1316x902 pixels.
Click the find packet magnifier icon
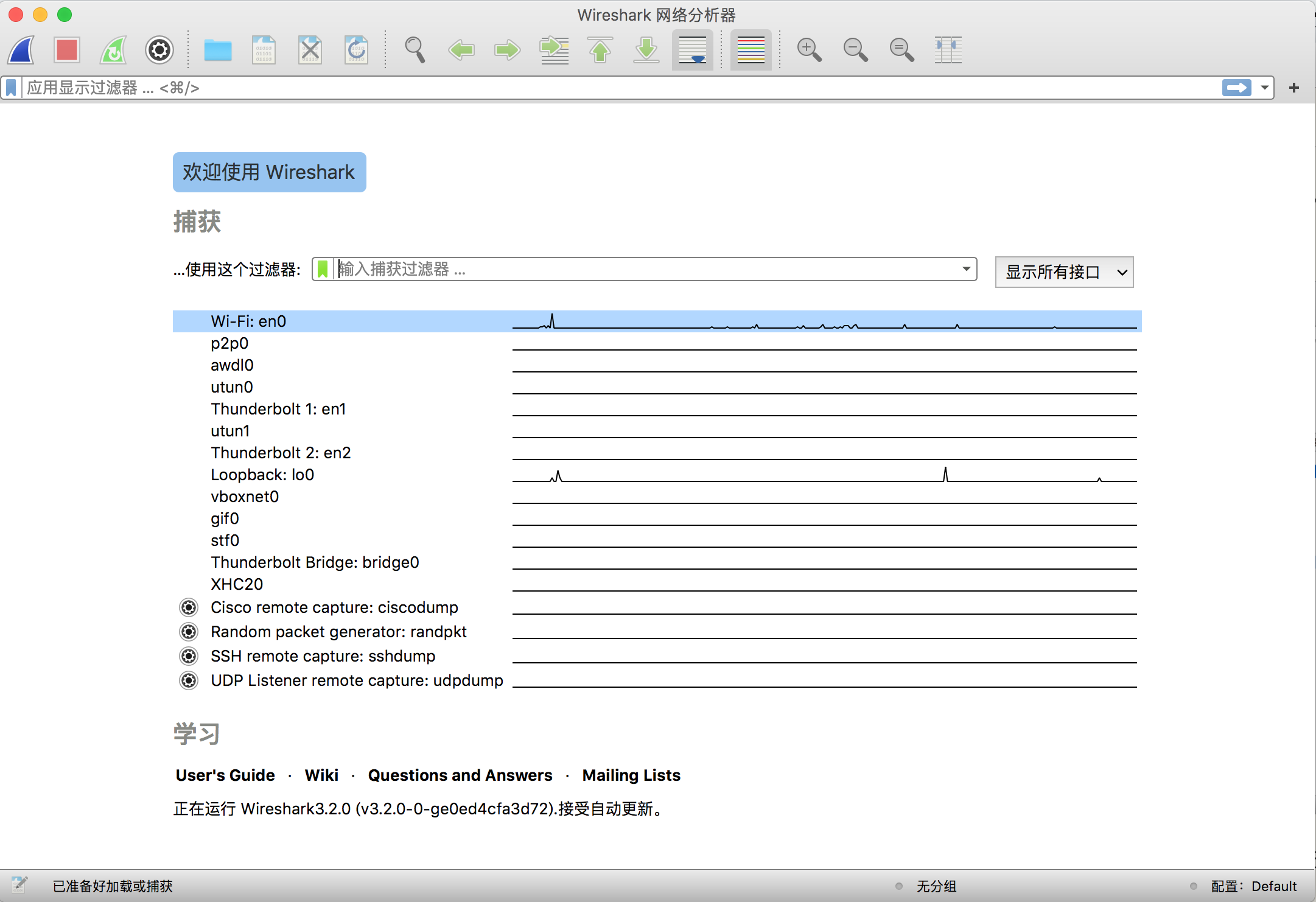(x=415, y=50)
